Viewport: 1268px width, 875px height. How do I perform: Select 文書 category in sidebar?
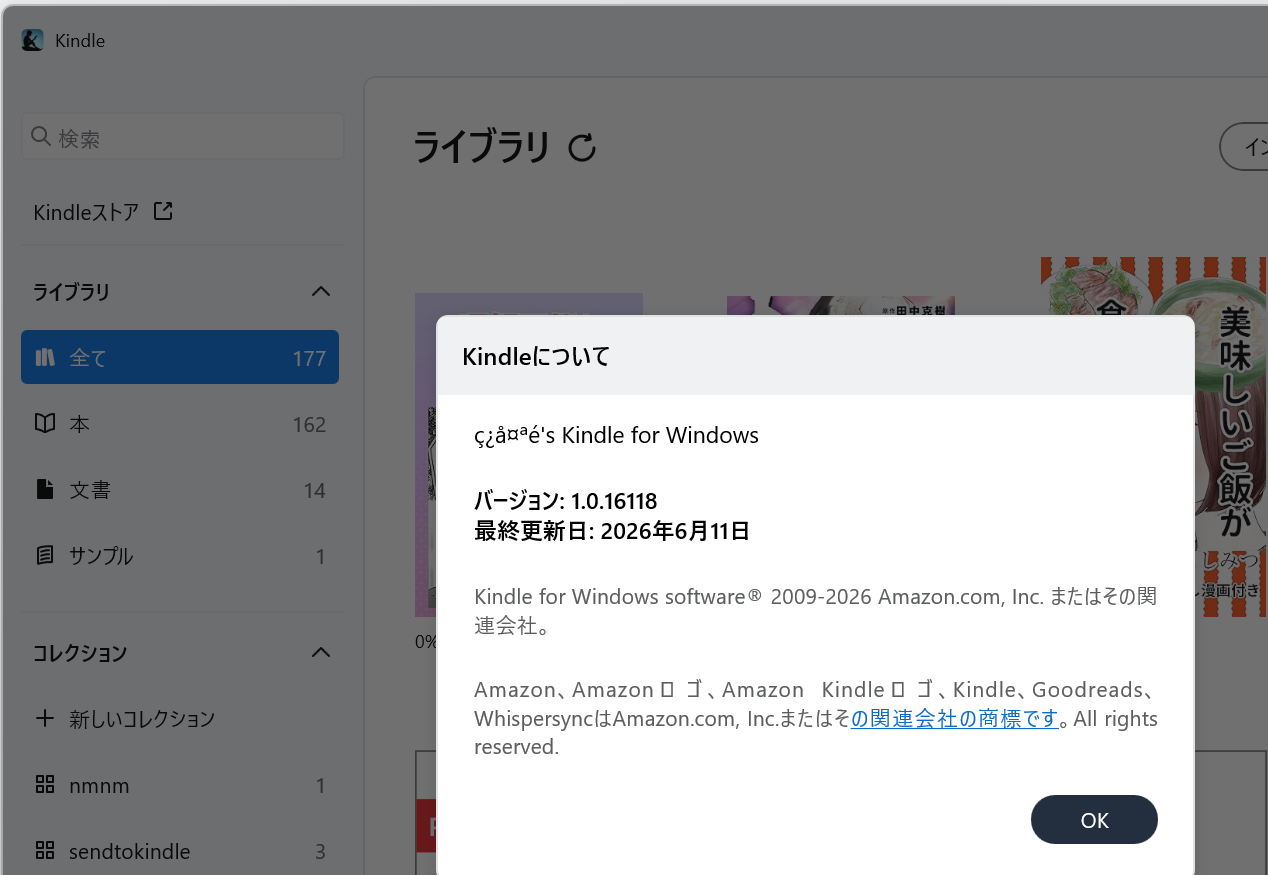(x=180, y=490)
